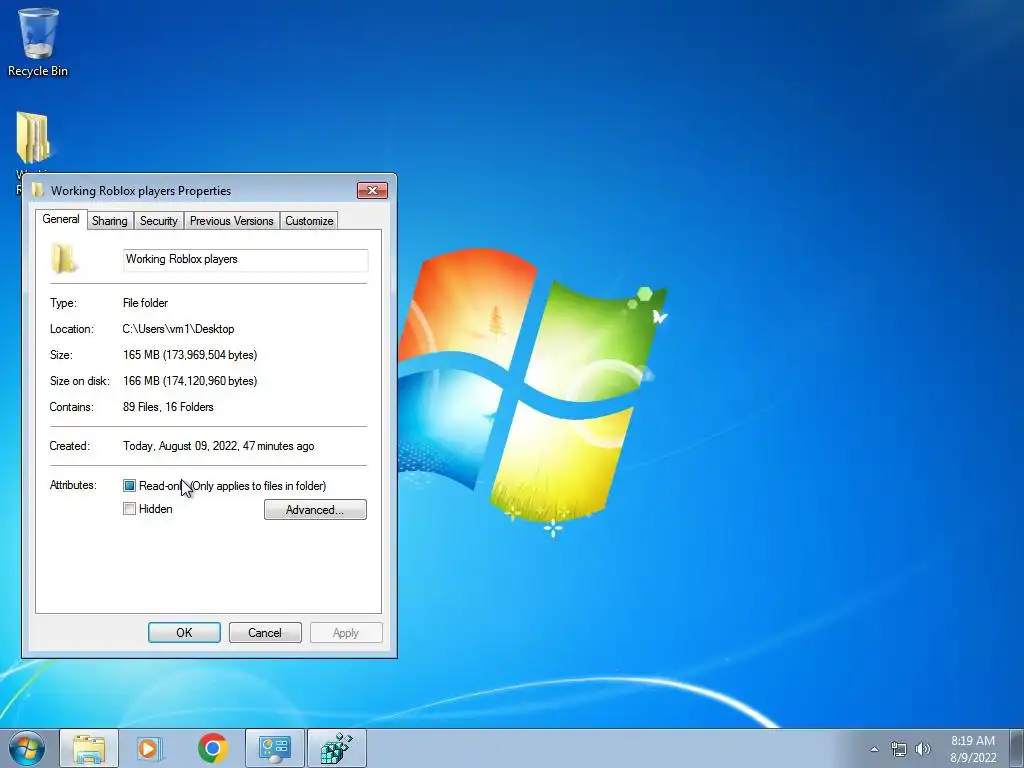1024x768 pixels.
Task: Open the Windows Start orb
Action: coord(26,748)
